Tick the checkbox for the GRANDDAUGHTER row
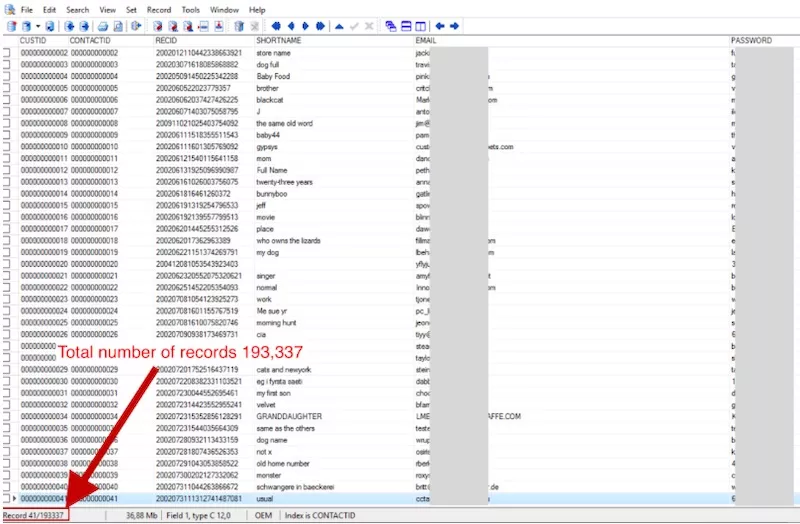Screen dimensions: 800x524 click(x=7, y=416)
